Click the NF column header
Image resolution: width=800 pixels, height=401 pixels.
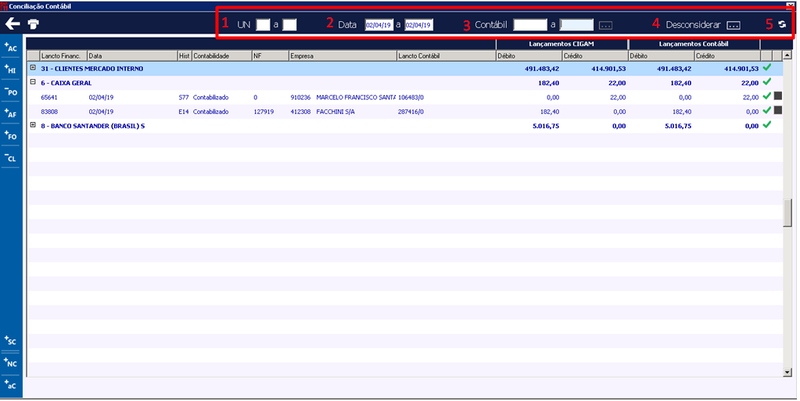tap(270, 56)
